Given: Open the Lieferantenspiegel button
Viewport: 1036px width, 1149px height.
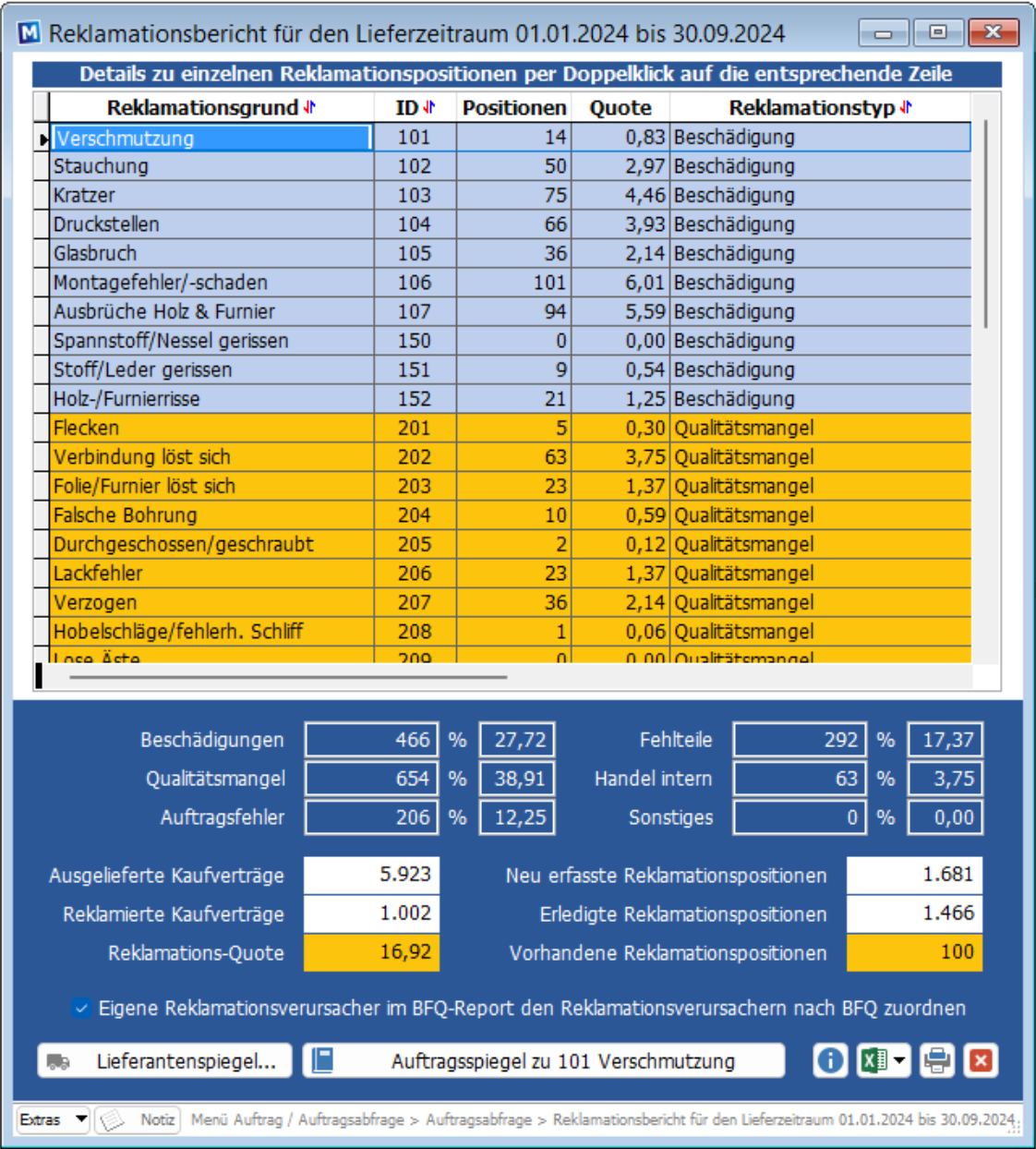Looking at the screenshot, I should (164, 1061).
